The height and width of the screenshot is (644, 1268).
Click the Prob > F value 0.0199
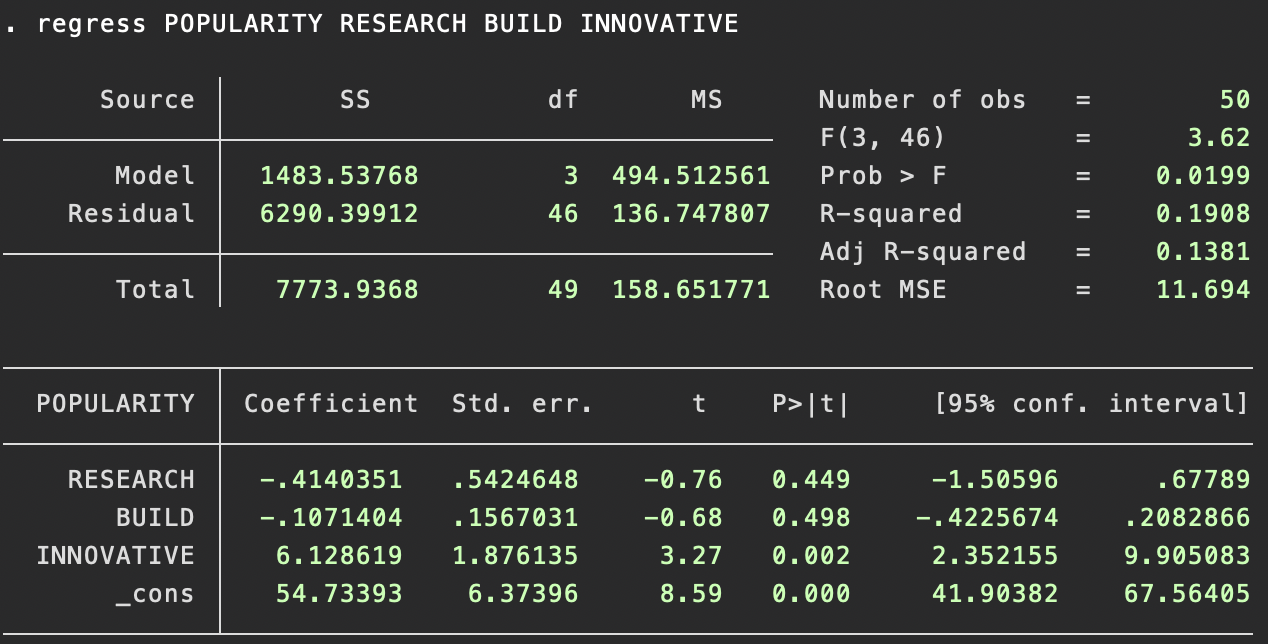[1203, 176]
